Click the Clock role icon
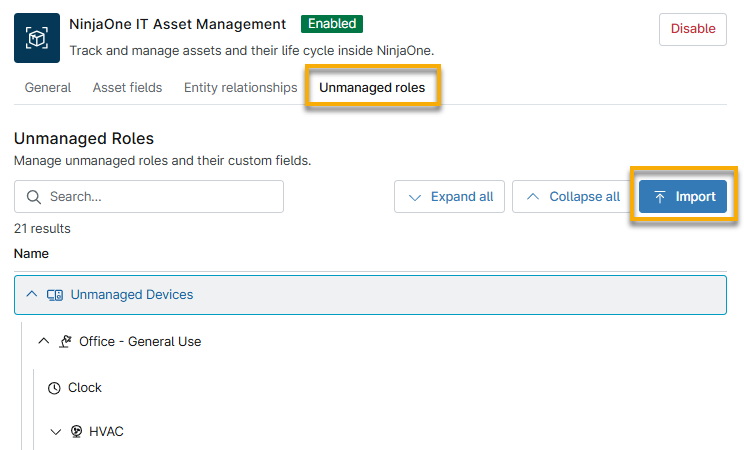This screenshot has width=744, height=450. point(54,388)
